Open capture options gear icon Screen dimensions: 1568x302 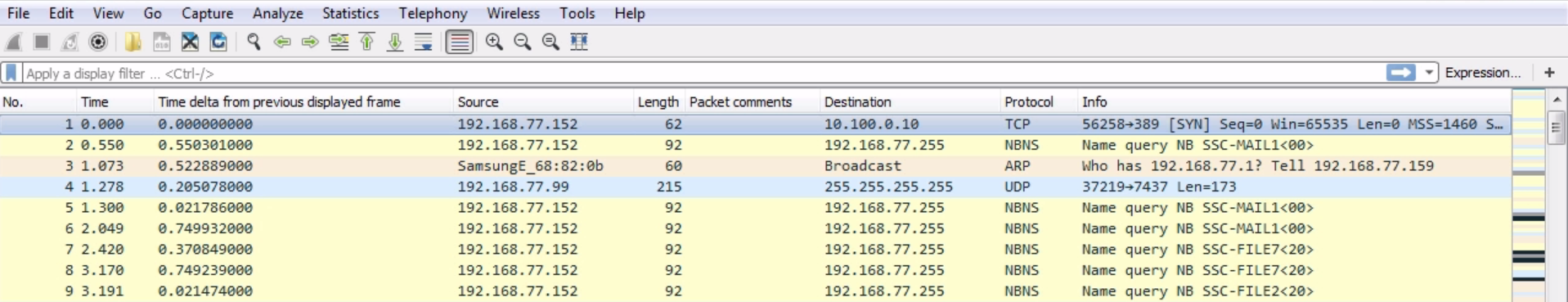click(x=98, y=42)
